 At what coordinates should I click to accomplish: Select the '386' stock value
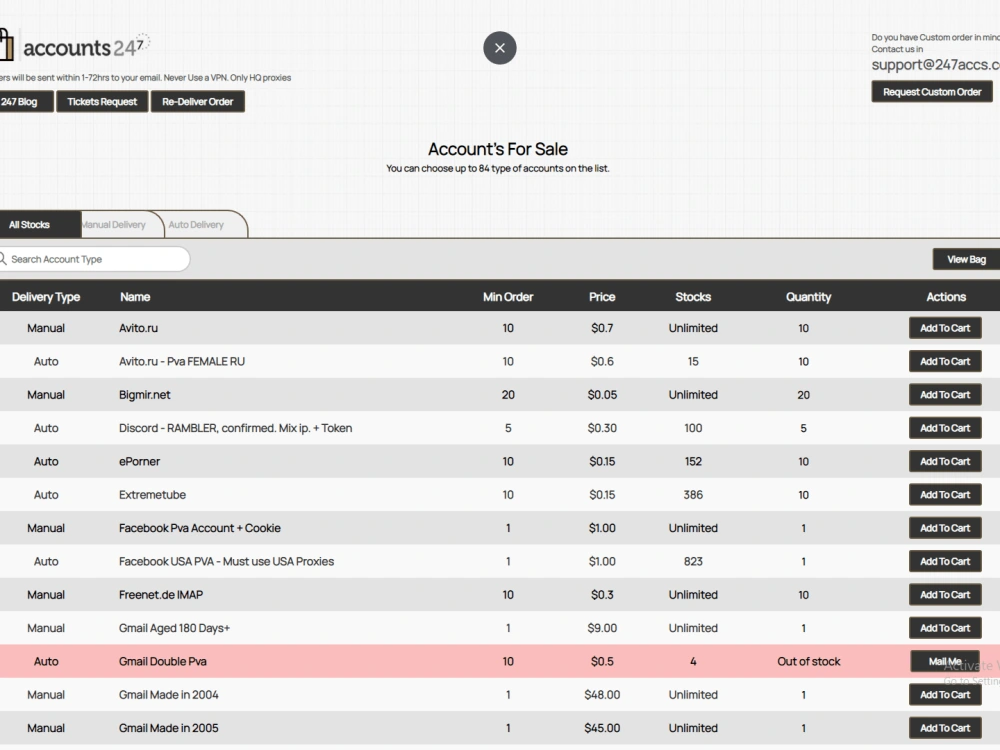pos(693,494)
